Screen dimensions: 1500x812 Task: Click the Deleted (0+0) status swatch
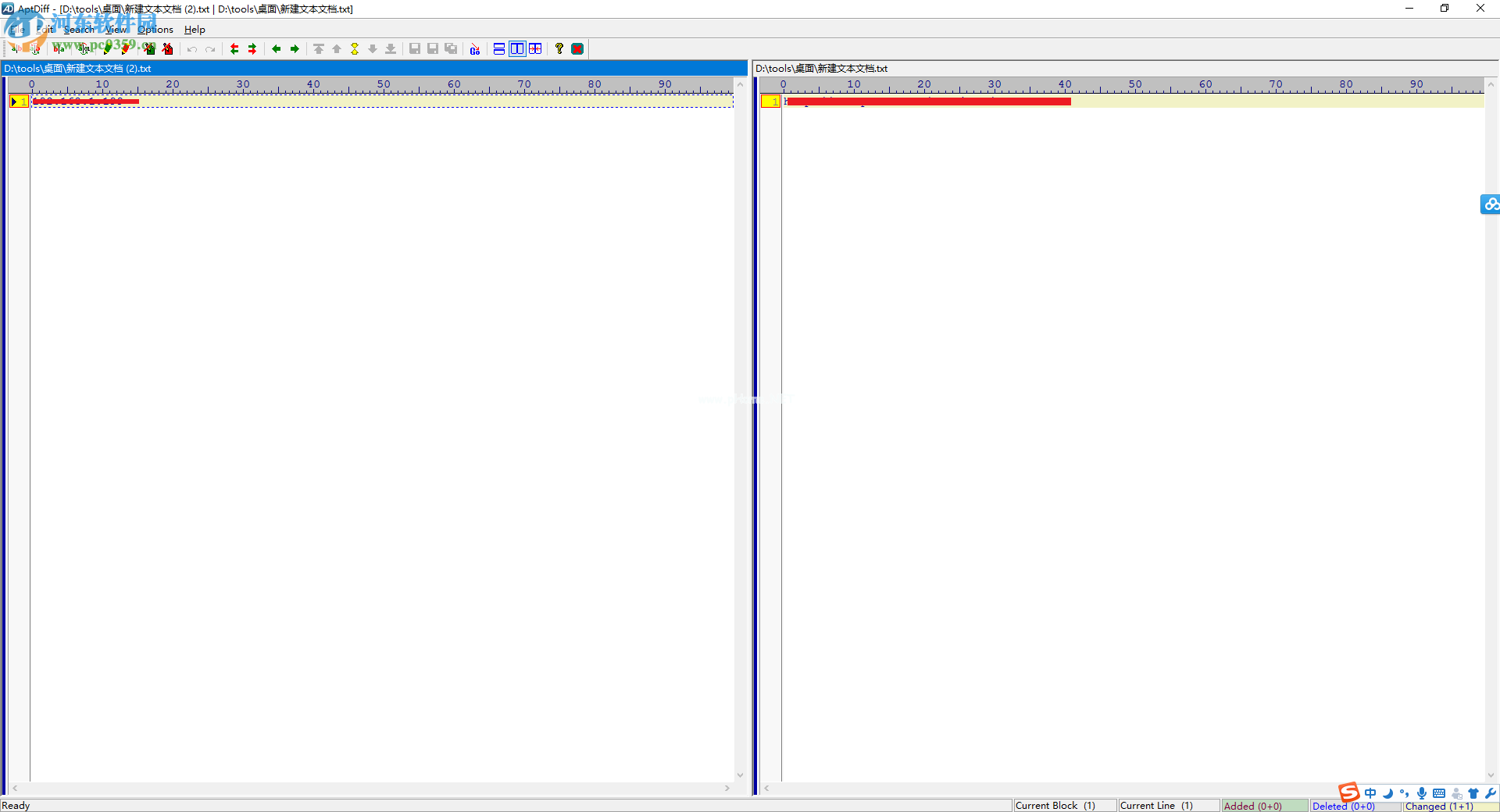pos(1355,806)
